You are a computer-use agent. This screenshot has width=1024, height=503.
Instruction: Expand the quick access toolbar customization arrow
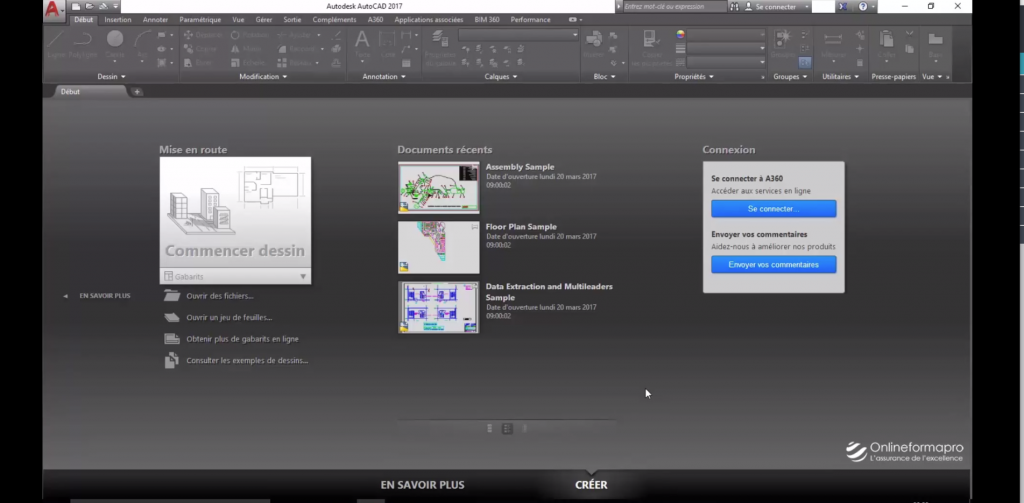pos(116,7)
